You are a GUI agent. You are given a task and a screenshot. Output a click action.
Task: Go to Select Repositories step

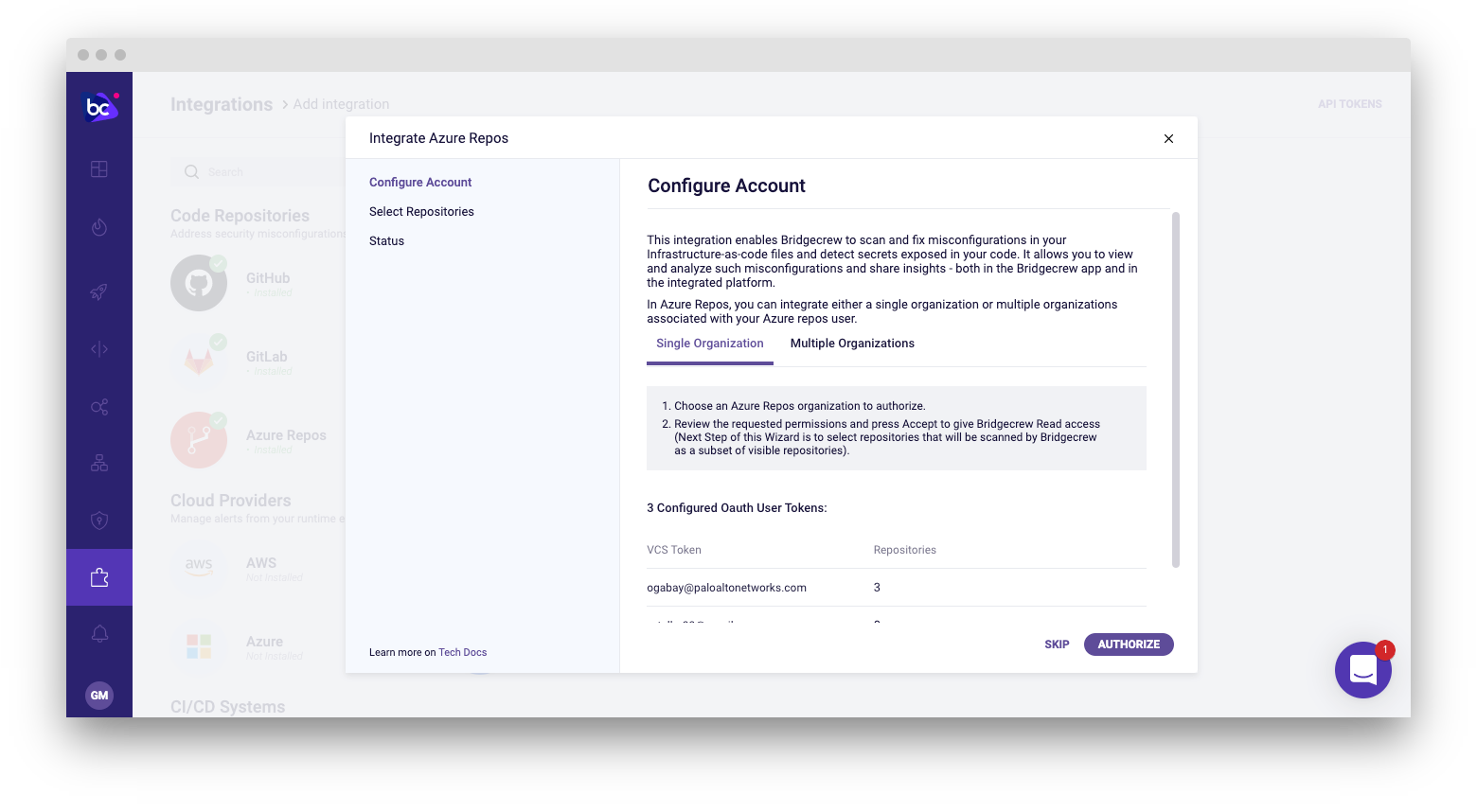pos(421,212)
